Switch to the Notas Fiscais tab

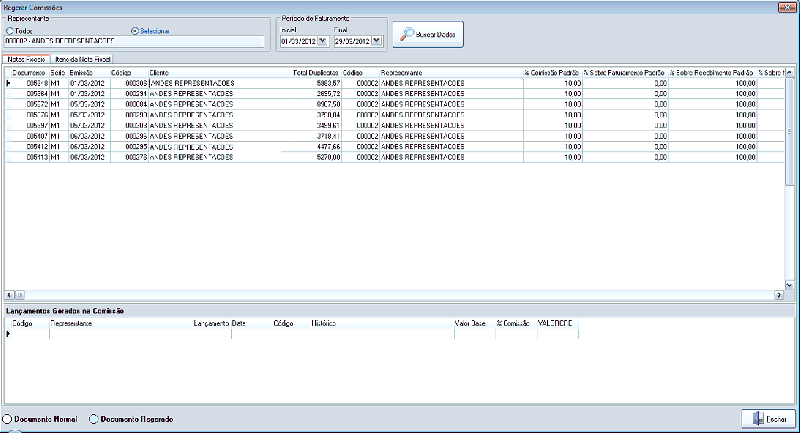click(26, 59)
